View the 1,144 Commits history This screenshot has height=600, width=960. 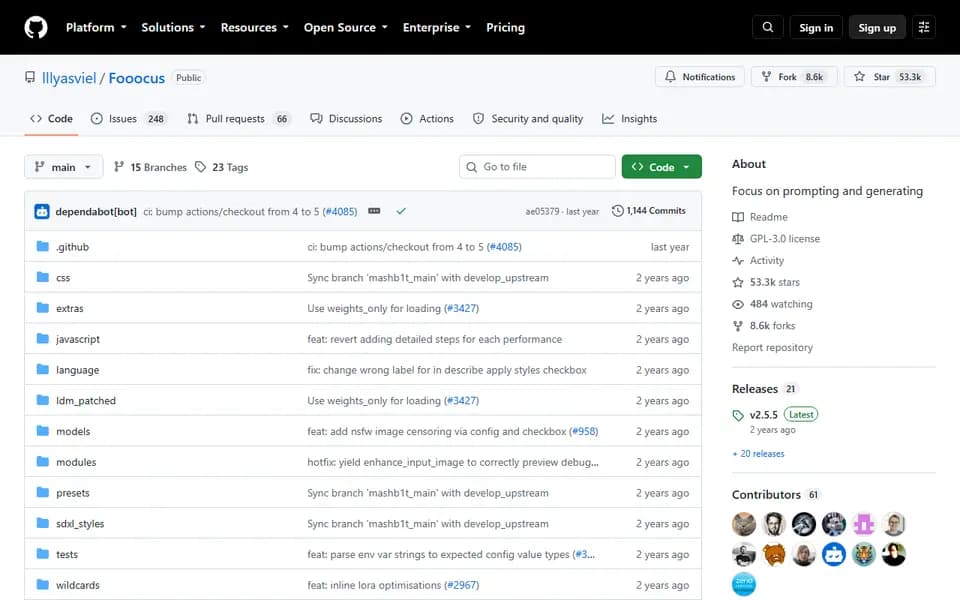click(x=649, y=211)
